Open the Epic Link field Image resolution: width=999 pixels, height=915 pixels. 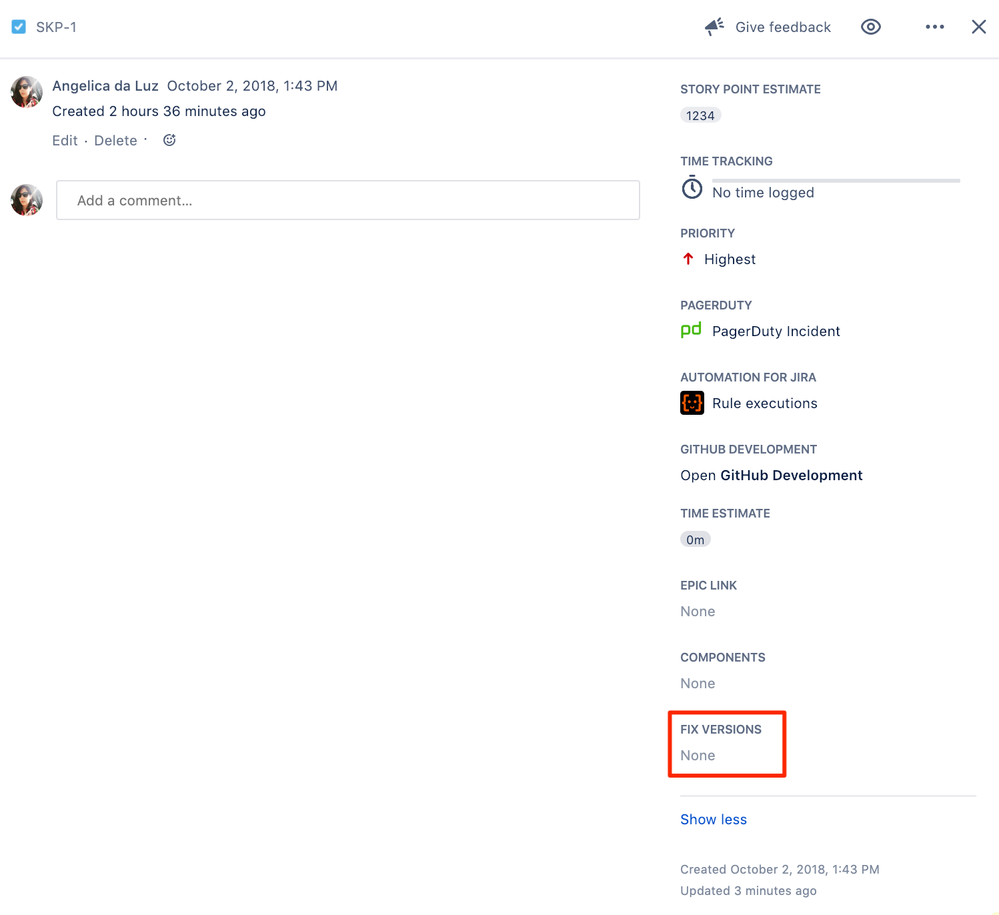pyautogui.click(x=697, y=611)
